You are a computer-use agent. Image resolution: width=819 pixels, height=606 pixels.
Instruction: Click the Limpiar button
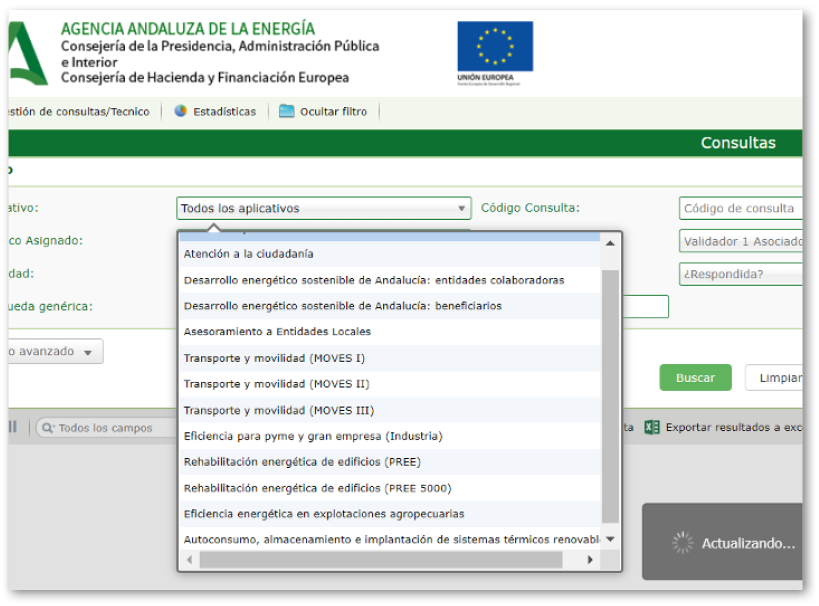pyautogui.click(x=776, y=378)
